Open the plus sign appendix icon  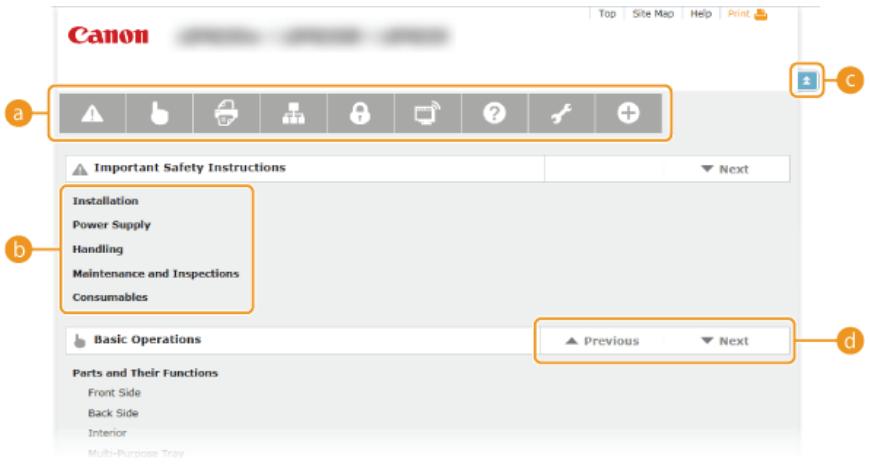click(x=628, y=114)
